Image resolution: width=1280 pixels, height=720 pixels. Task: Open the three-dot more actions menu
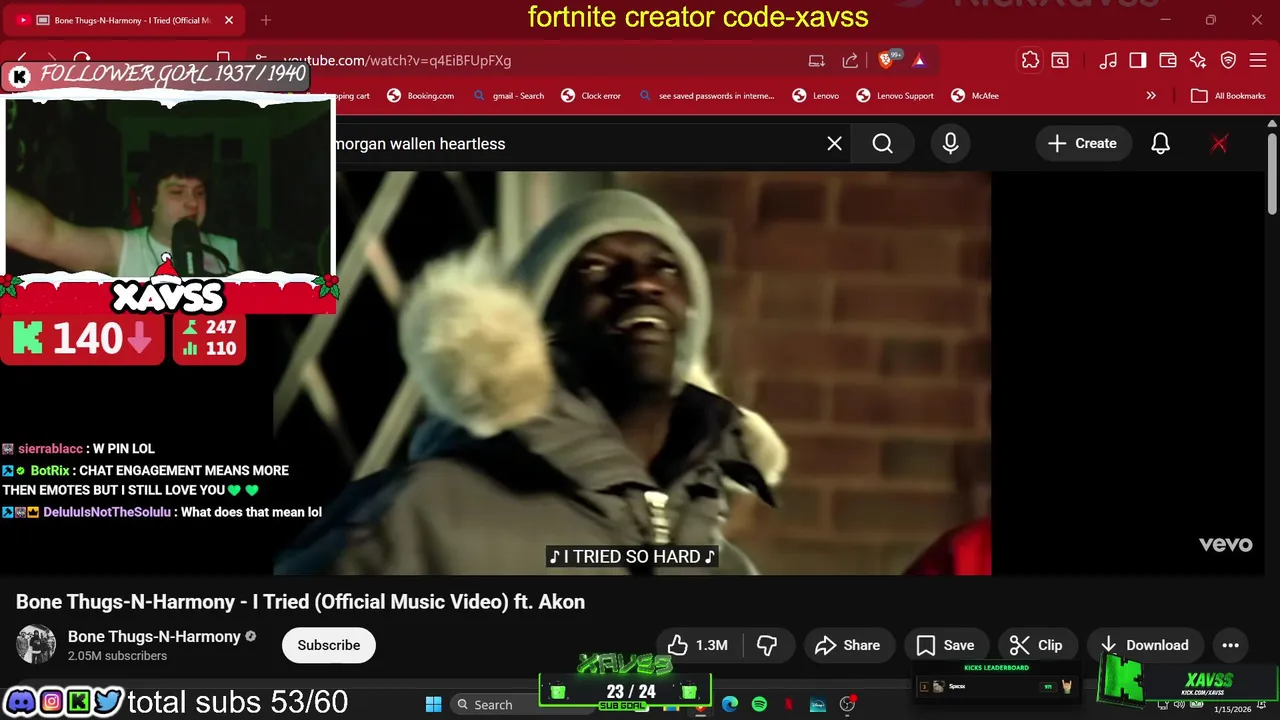[1231, 645]
